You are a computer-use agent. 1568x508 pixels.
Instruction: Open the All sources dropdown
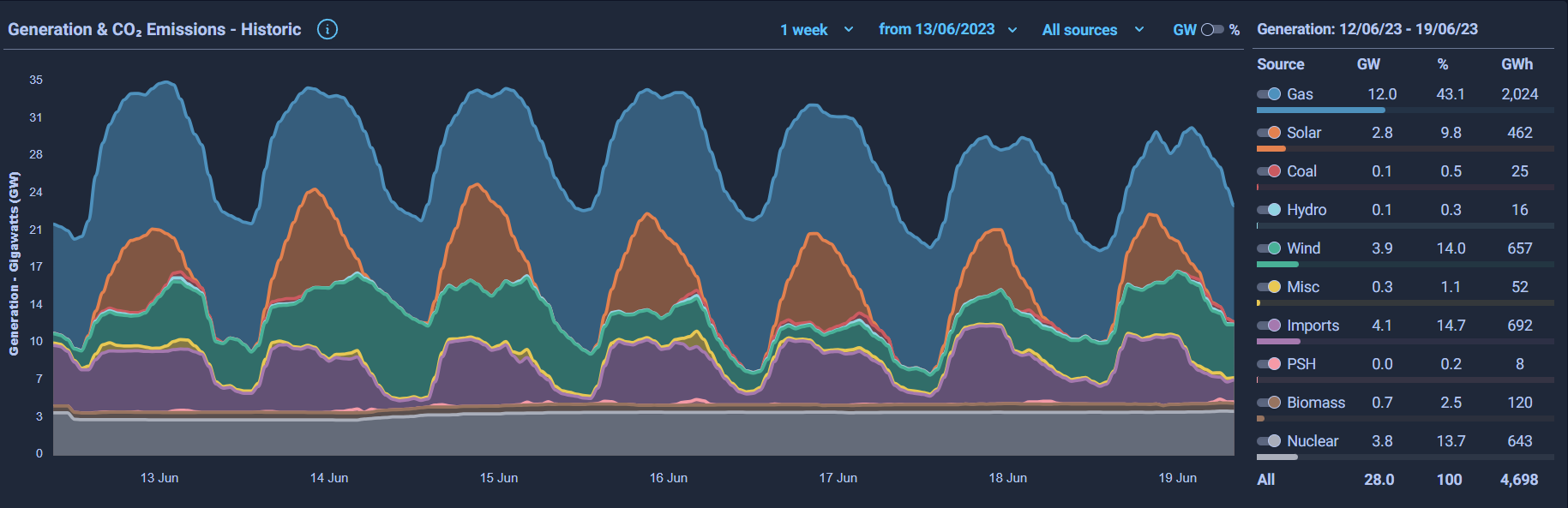[x=1093, y=30]
